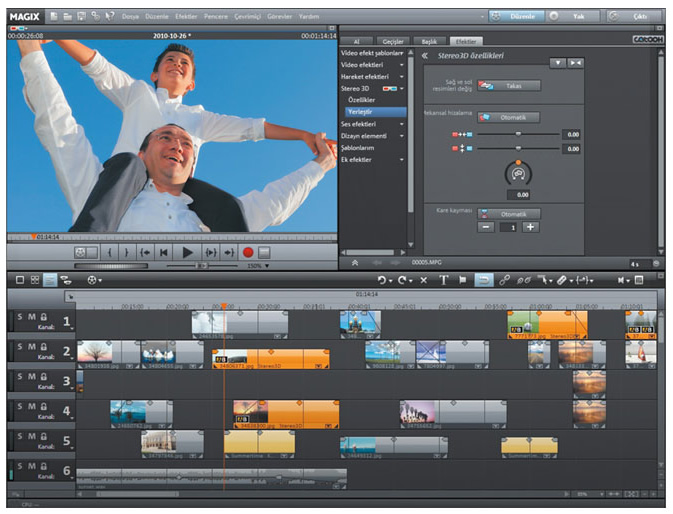Lock track 3
The image size is (673, 514).
click(44, 377)
